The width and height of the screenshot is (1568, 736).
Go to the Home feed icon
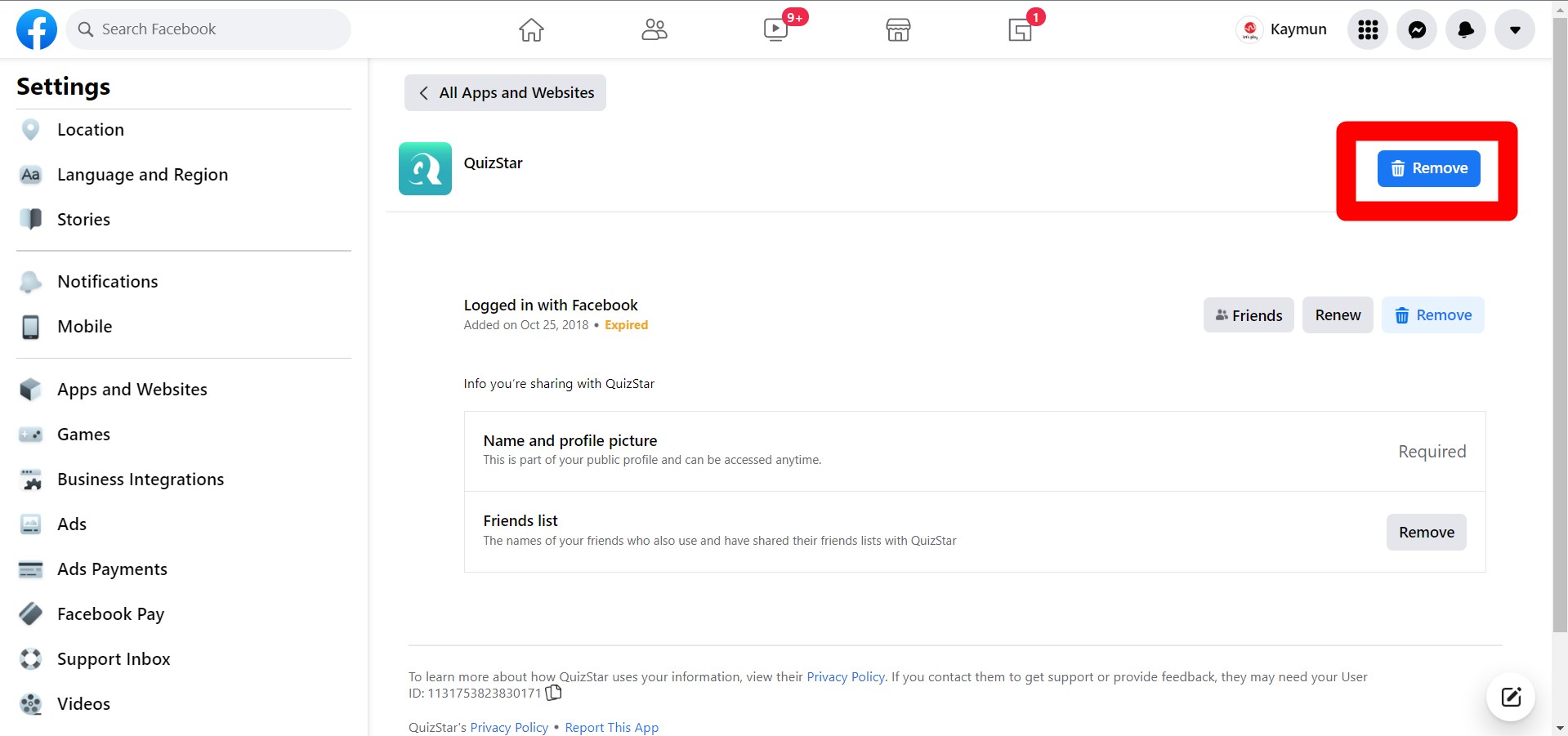pyautogui.click(x=531, y=29)
